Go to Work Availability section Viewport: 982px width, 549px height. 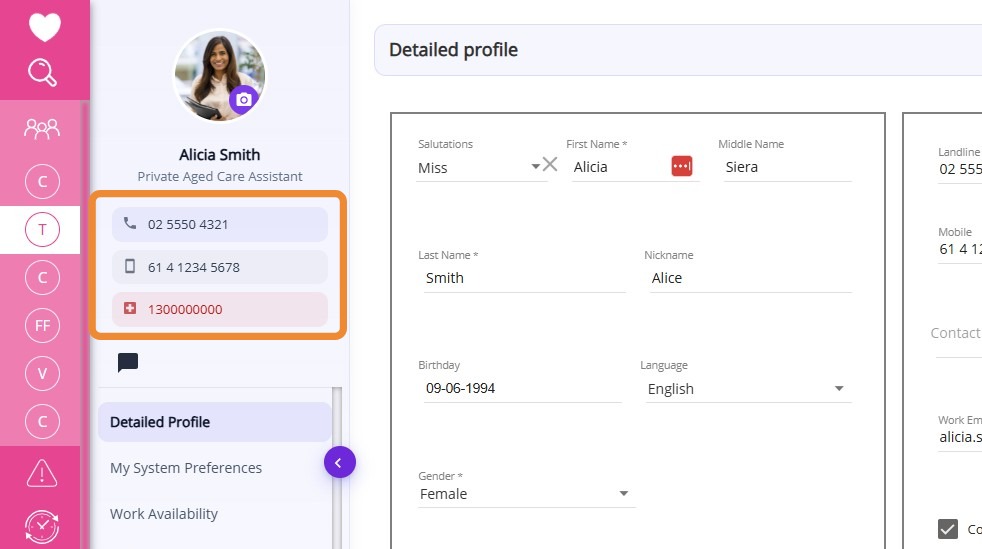164,514
